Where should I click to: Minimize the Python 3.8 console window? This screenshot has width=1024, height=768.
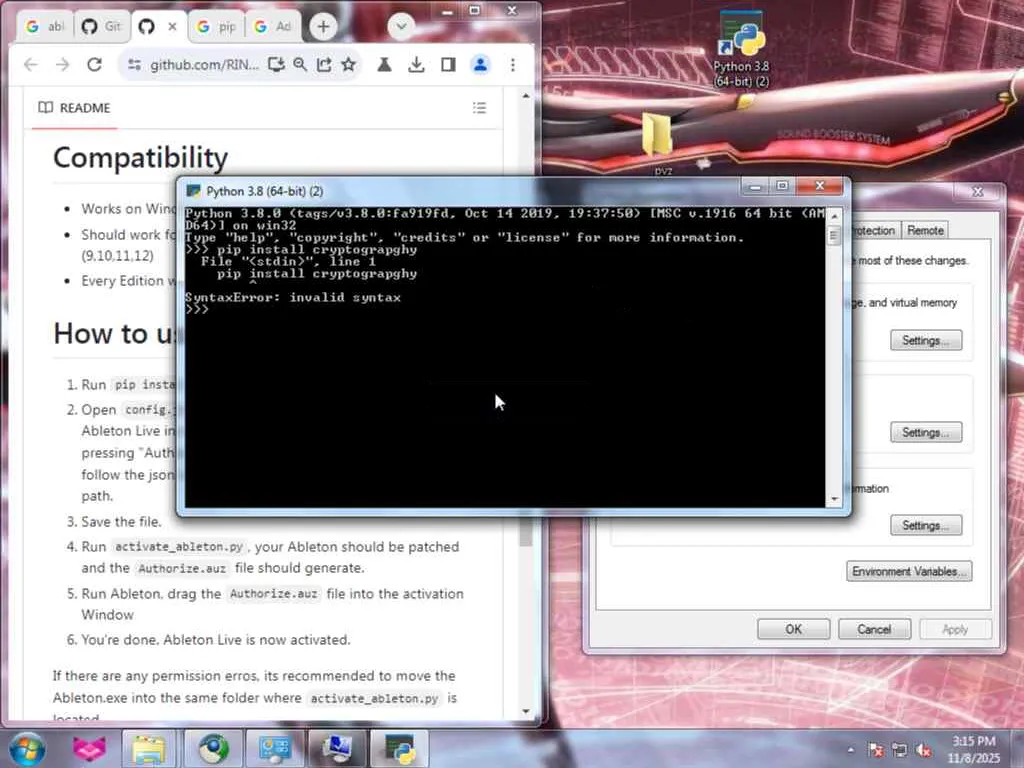tap(756, 187)
